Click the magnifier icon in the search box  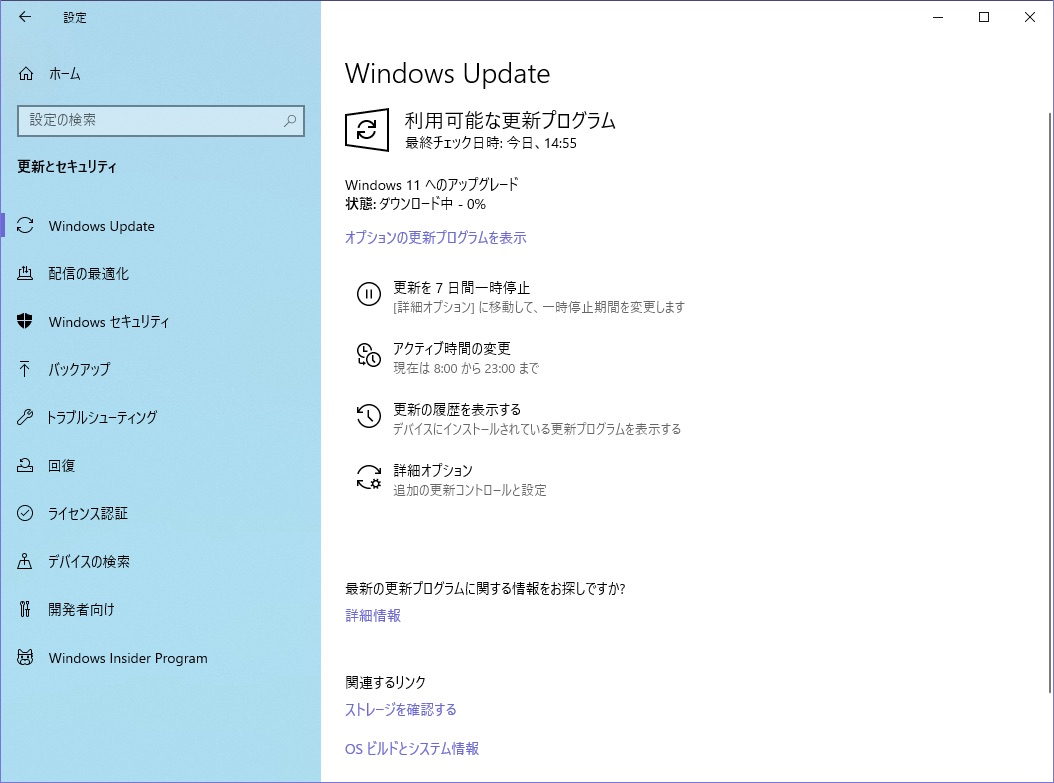290,120
